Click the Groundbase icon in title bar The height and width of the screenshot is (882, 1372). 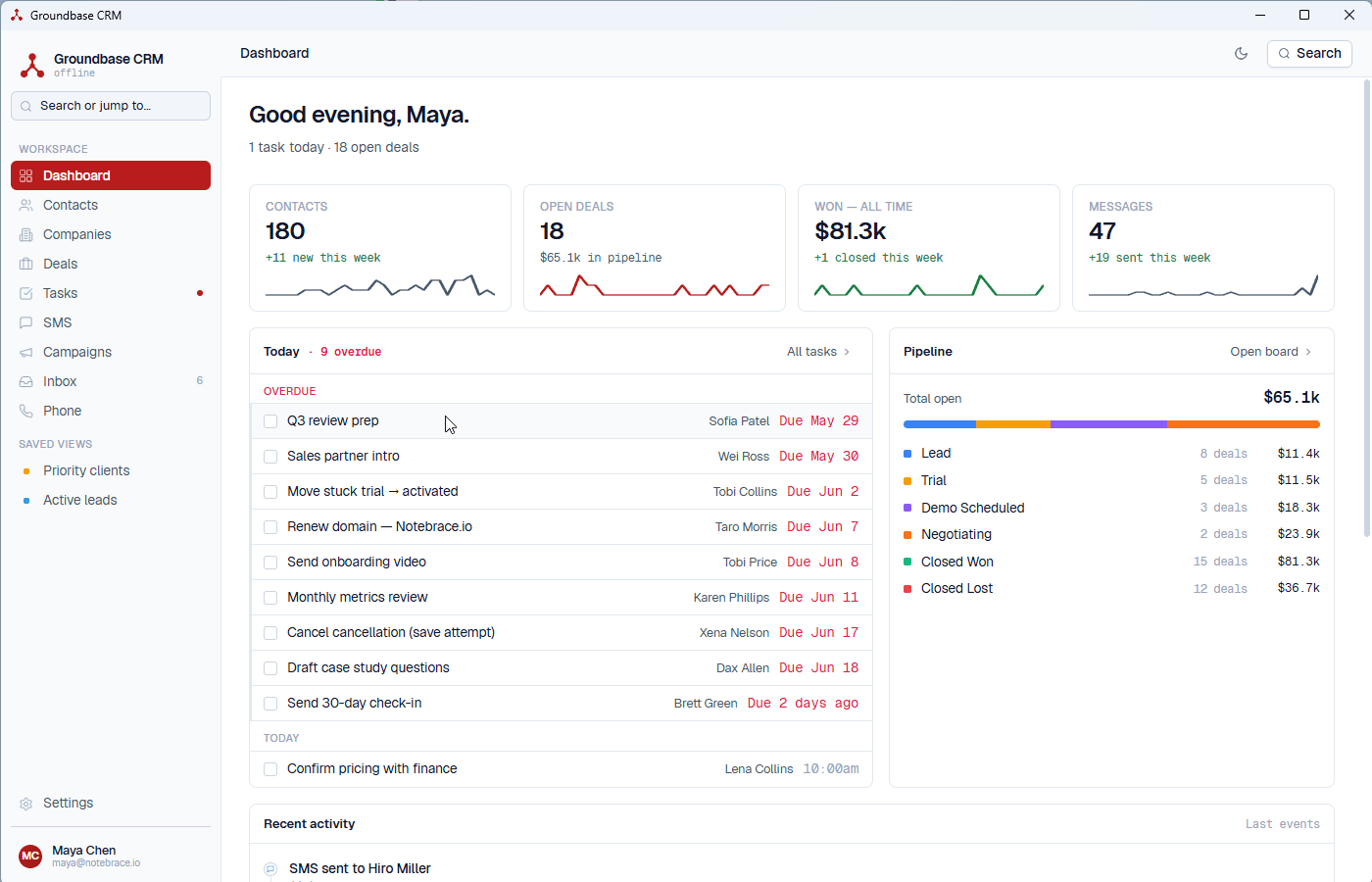17,15
